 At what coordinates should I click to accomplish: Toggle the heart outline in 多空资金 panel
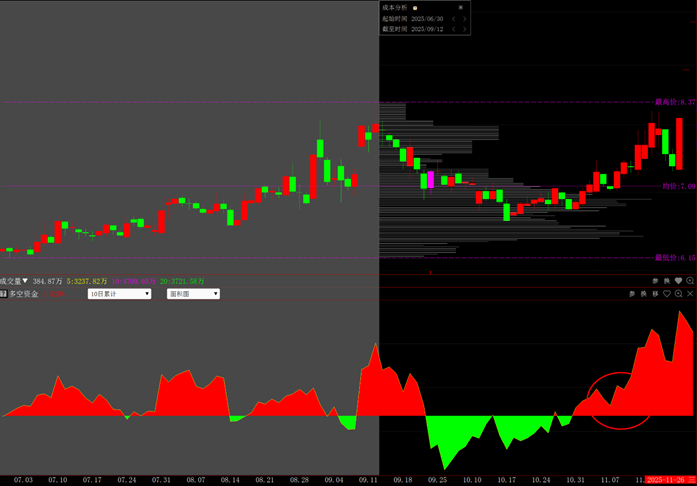(x=667, y=294)
